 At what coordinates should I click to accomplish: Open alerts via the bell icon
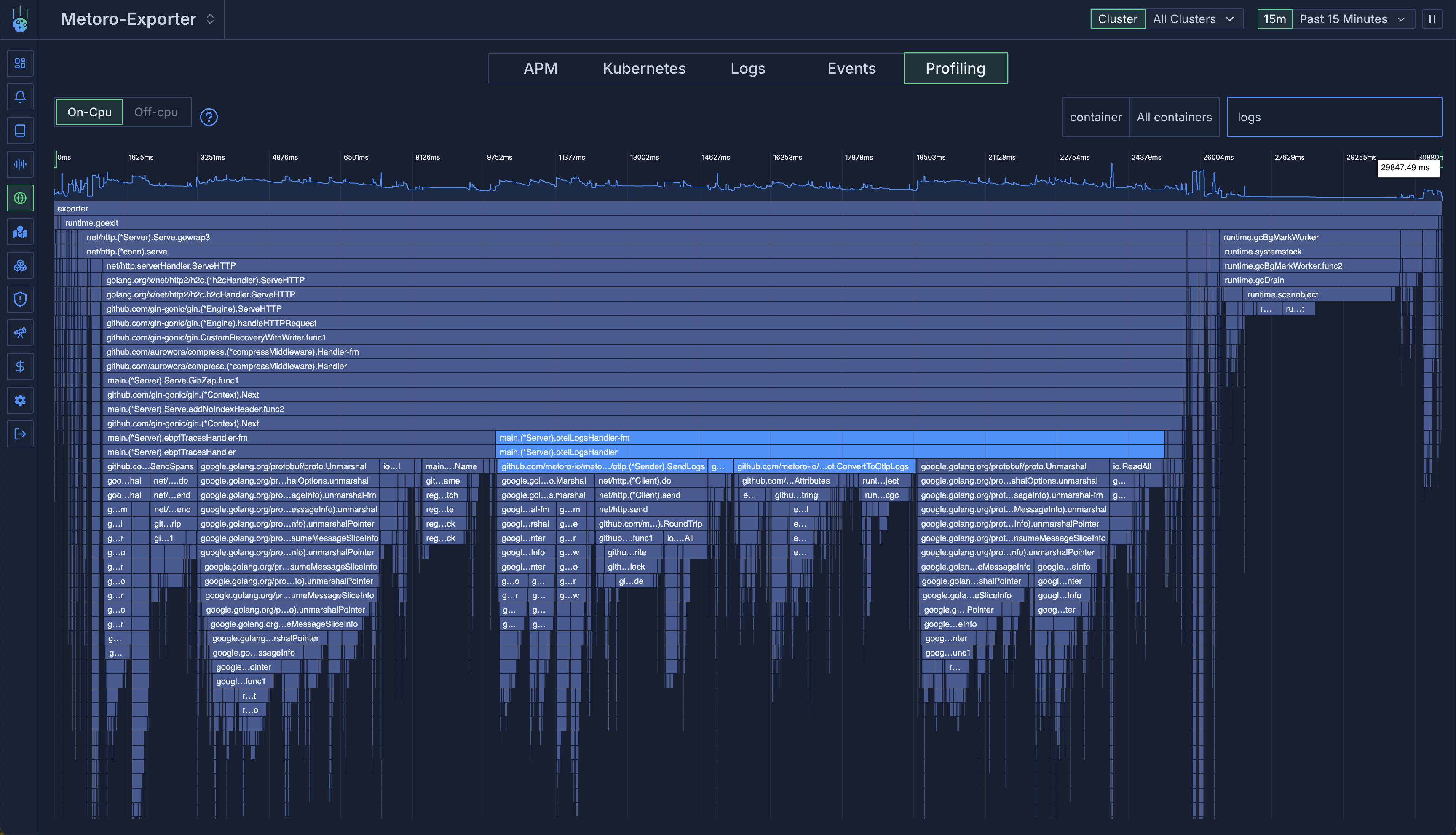click(20, 97)
